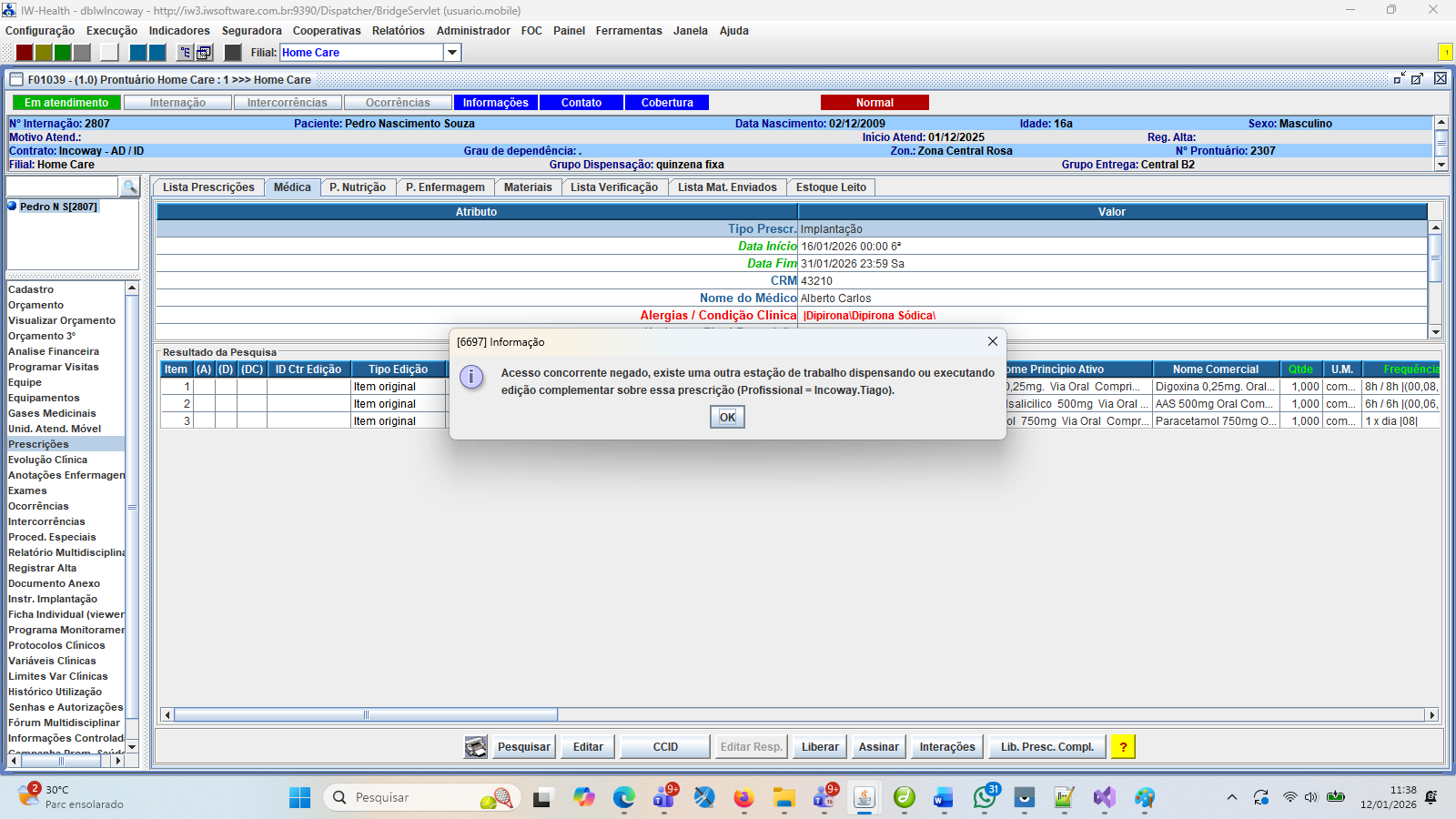Image resolution: width=1456 pixels, height=819 pixels.
Task: Click the Liberar button
Action: pos(819,747)
